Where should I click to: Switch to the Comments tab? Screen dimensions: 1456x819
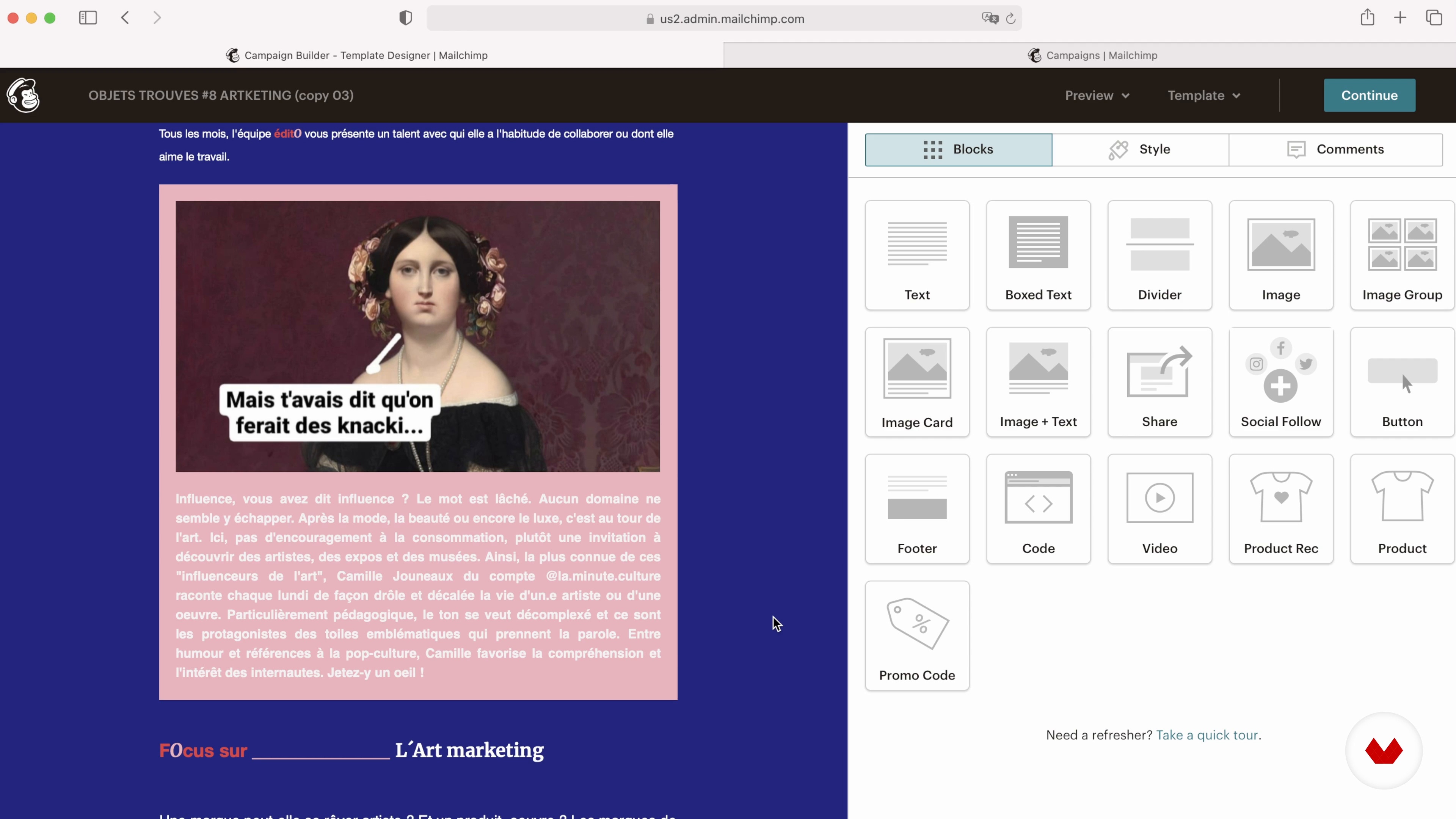click(x=1335, y=149)
